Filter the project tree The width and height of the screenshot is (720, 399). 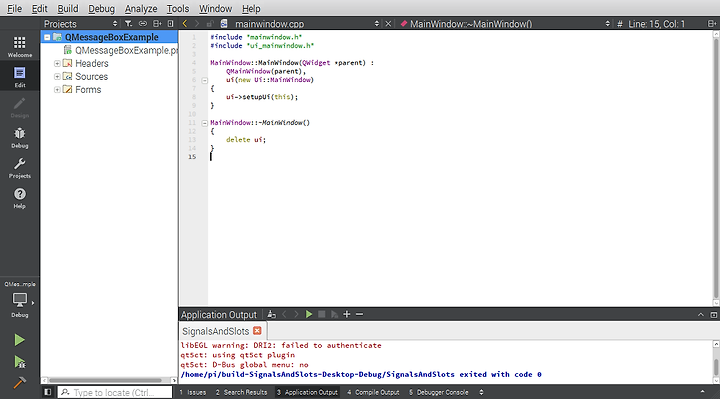coord(128,23)
